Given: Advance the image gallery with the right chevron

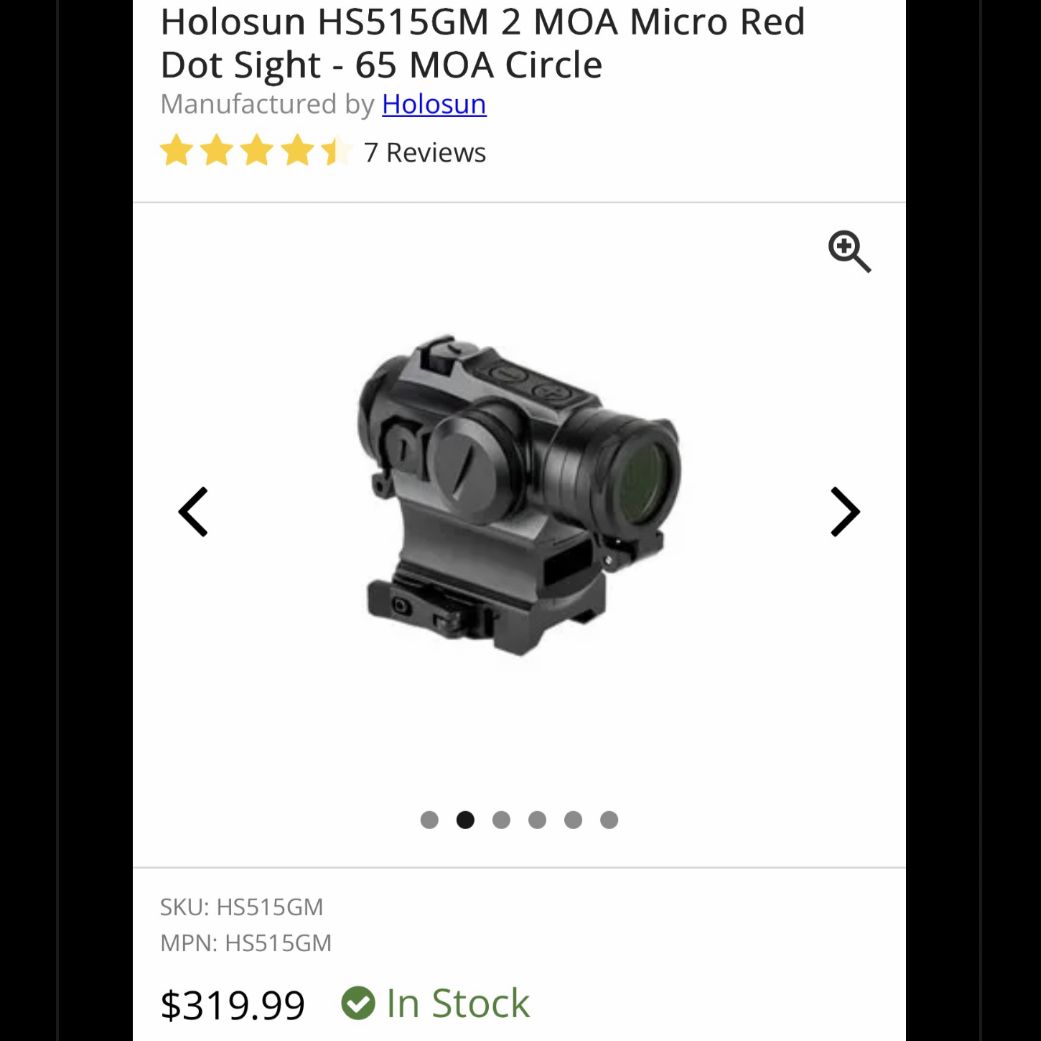Looking at the screenshot, I should click(845, 511).
